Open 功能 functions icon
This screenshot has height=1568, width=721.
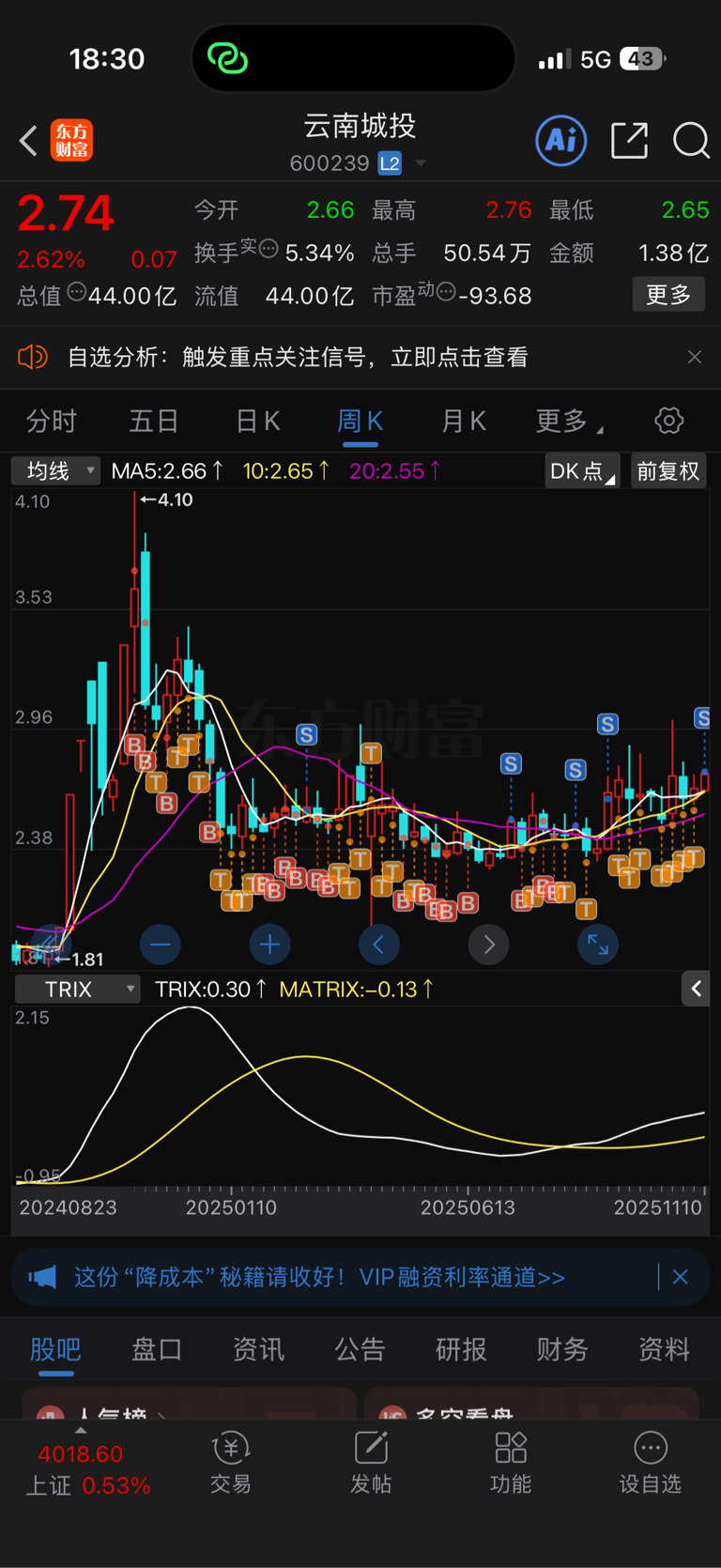click(511, 1462)
